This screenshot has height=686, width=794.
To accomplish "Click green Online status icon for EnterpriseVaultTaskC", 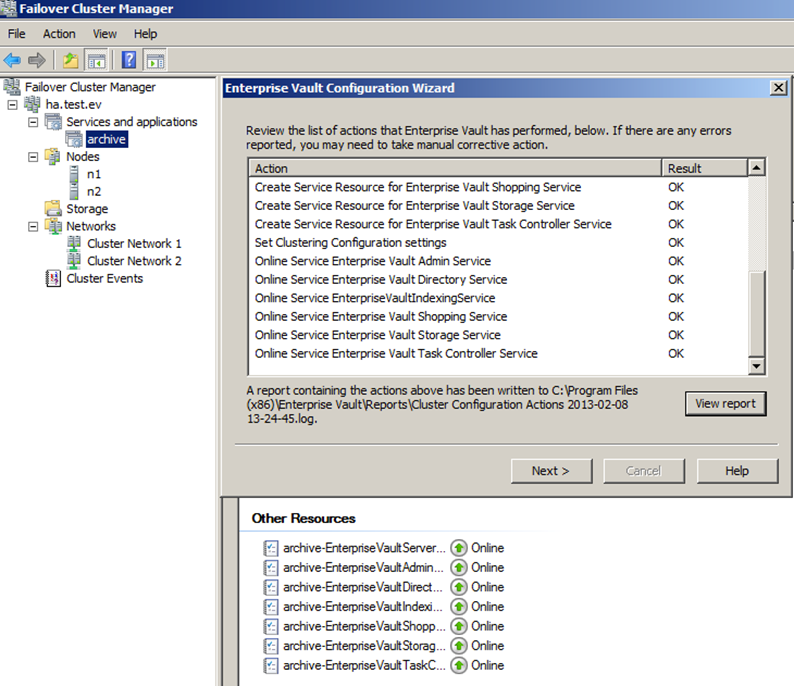I will click(459, 665).
